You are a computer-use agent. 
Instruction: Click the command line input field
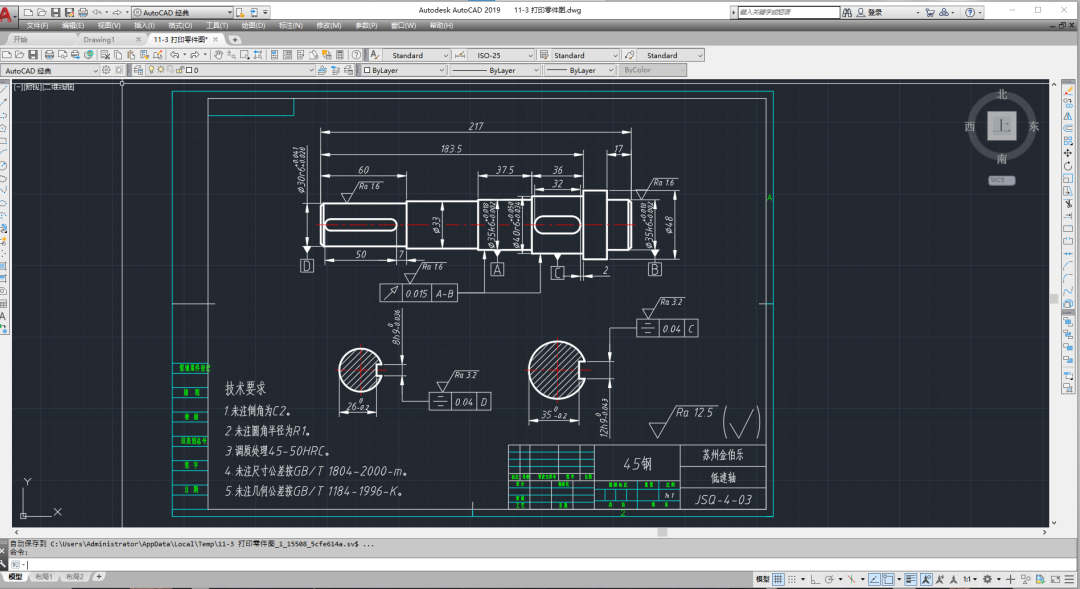pyautogui.click(x=537, y=564)
